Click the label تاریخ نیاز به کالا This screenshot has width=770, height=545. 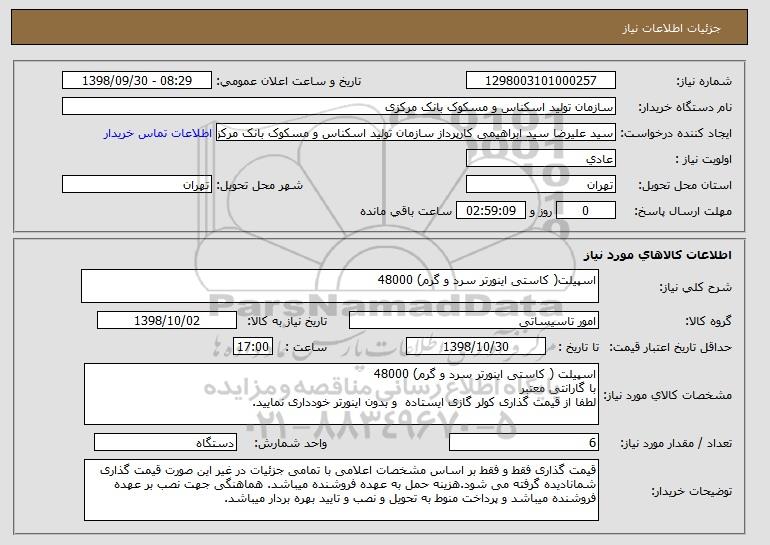pos(287,322)
